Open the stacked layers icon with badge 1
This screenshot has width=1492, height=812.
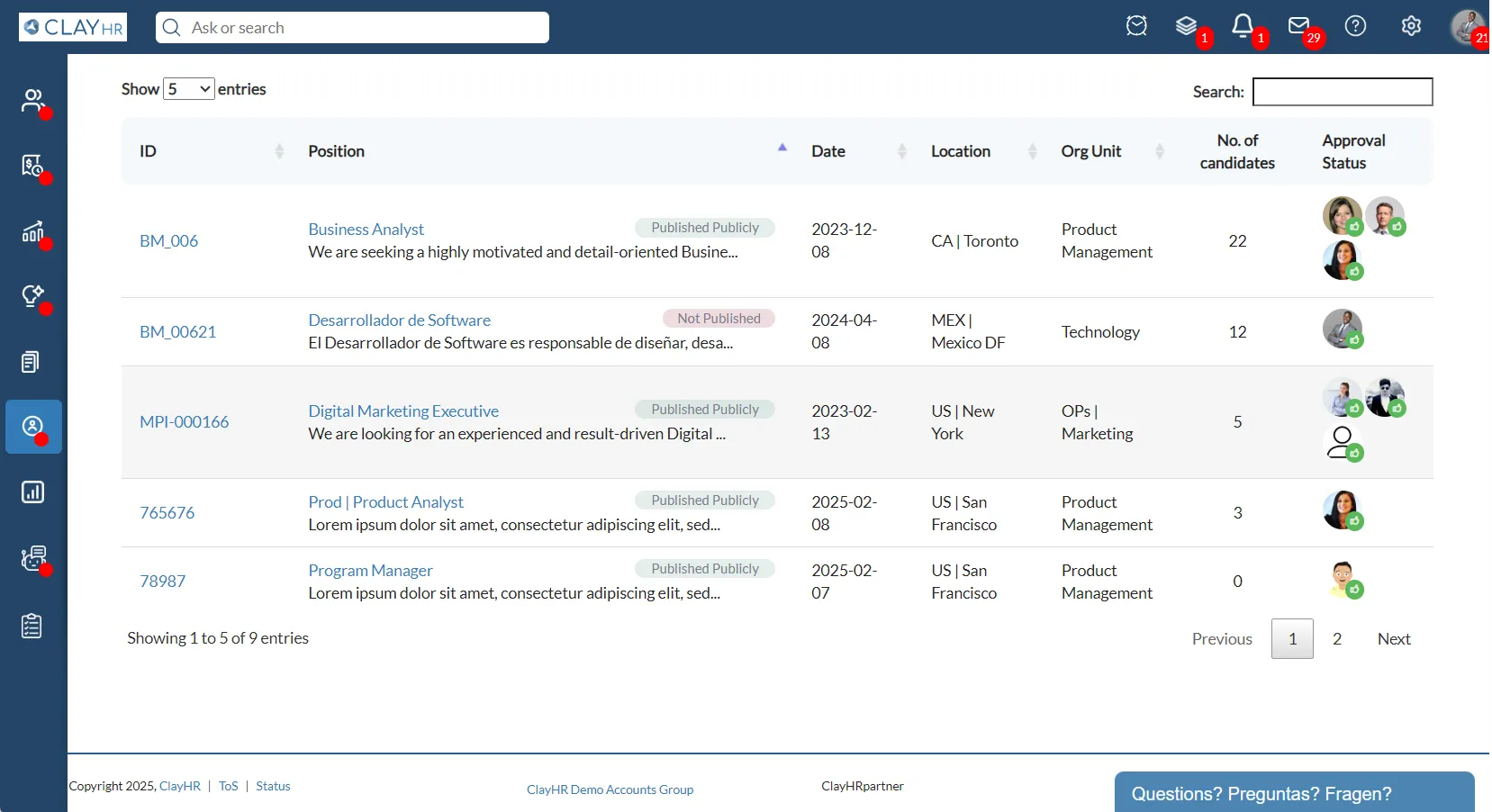tap(1187, 25)
